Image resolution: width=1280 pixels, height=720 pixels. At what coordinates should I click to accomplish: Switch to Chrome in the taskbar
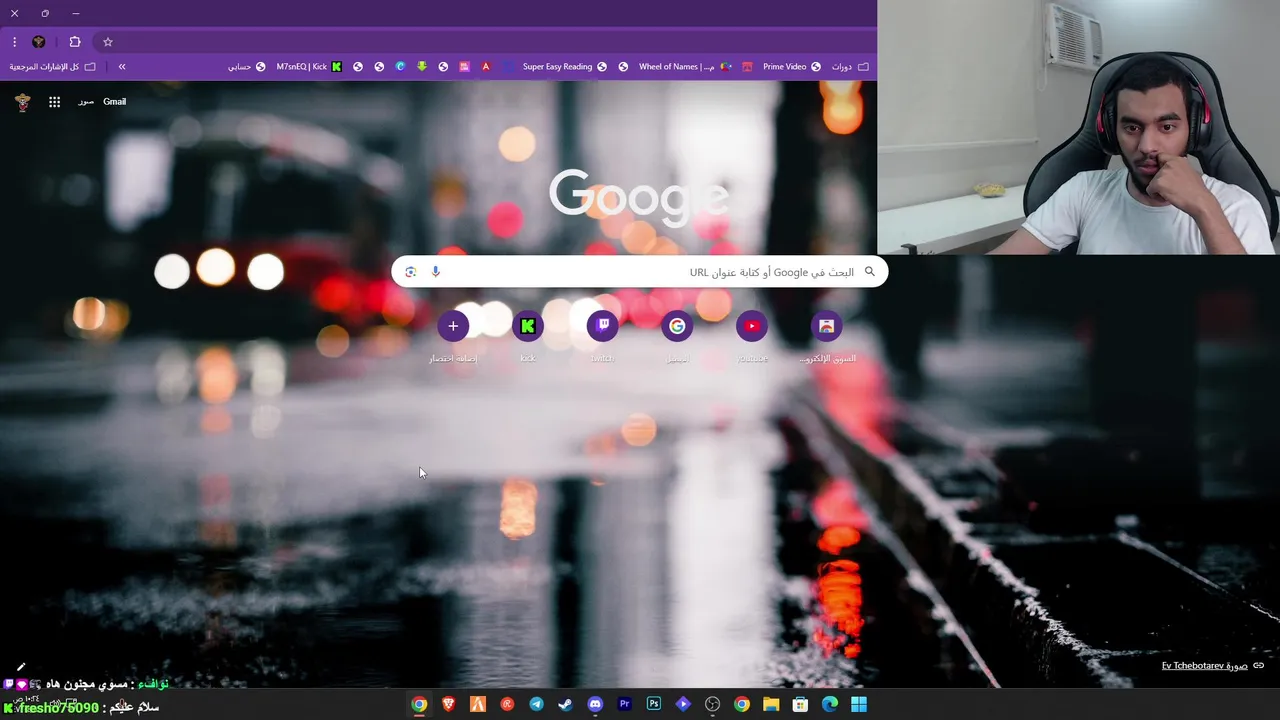(419, 704)
